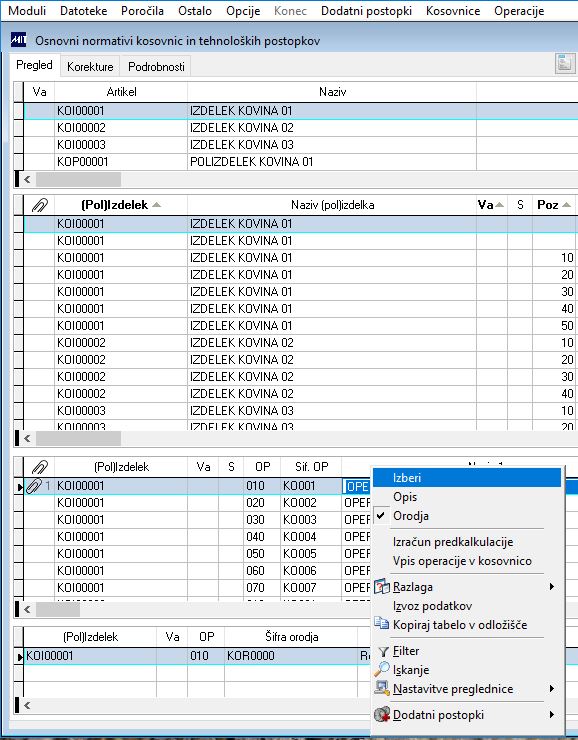The height and width of the screenshot is (740, 578).
Task: Click Izračun predkalkulacije entry
Action: click(x=452, y=542)
